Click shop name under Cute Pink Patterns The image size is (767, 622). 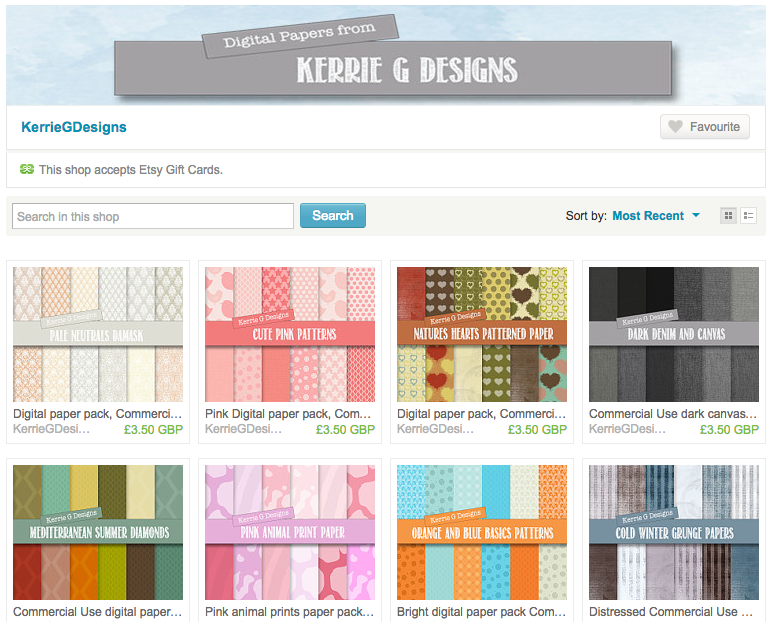point(243,429)
